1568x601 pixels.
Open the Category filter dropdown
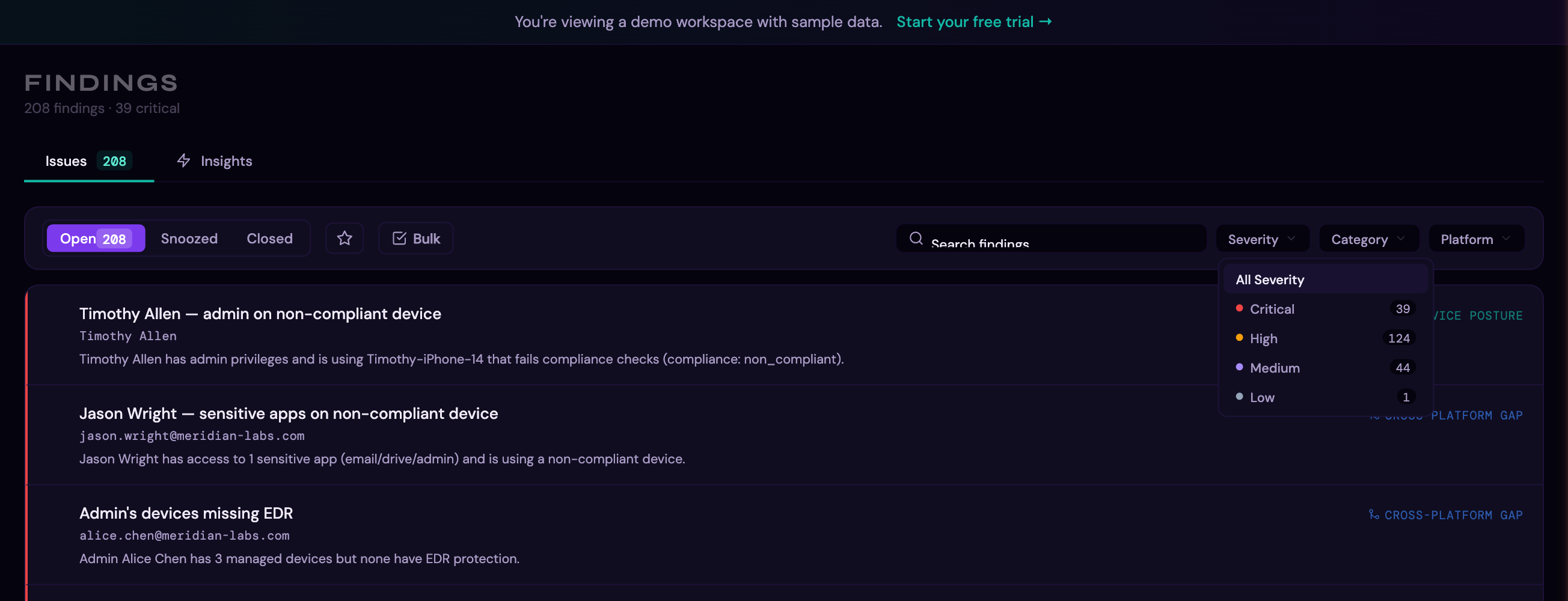[1368, 239]
